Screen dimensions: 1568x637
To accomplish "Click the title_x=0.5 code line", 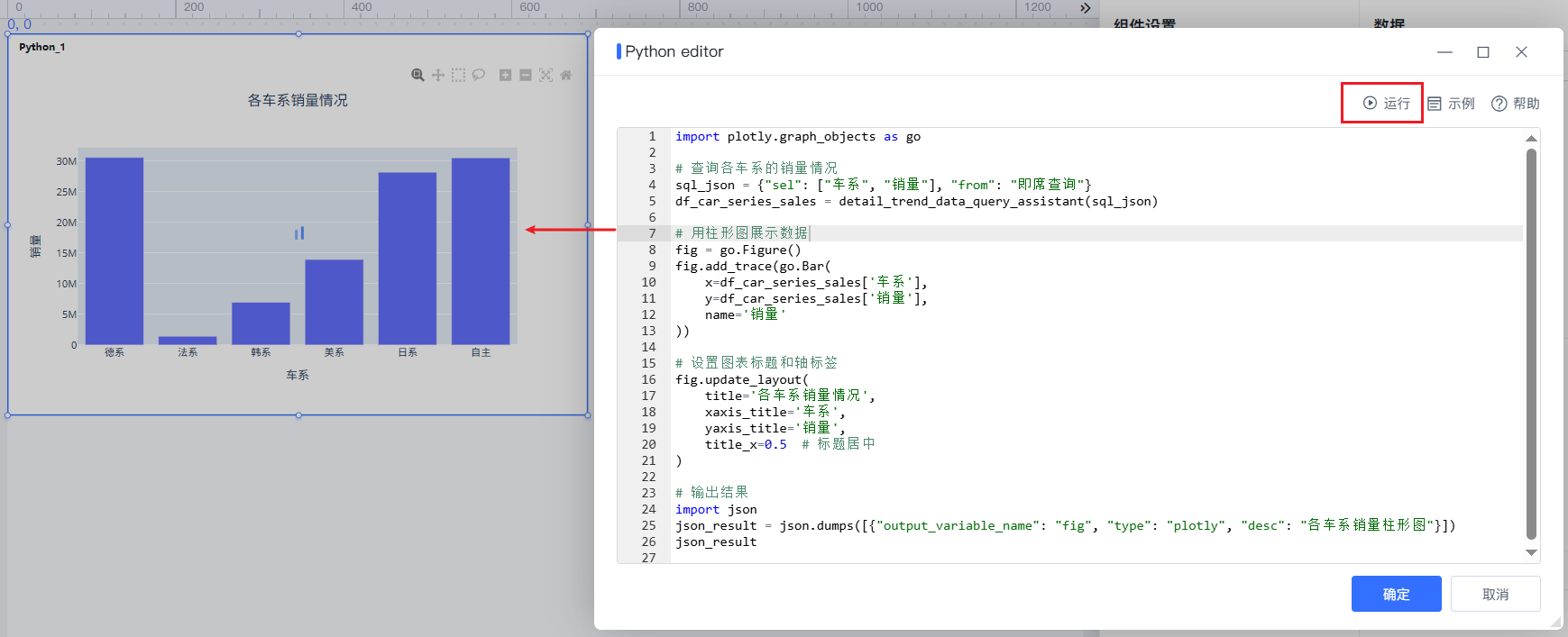I will (790, 444).
